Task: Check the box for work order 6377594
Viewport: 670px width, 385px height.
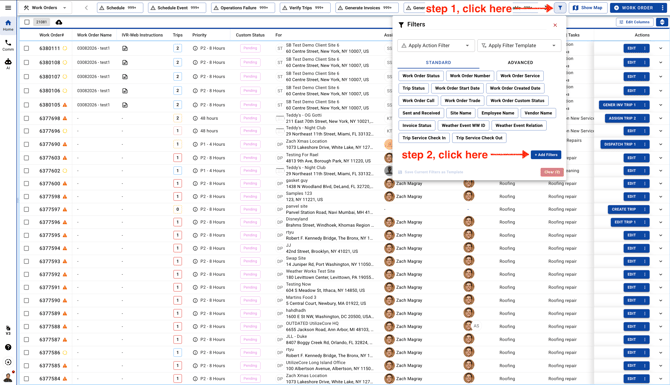Action: tap(26, 248)
